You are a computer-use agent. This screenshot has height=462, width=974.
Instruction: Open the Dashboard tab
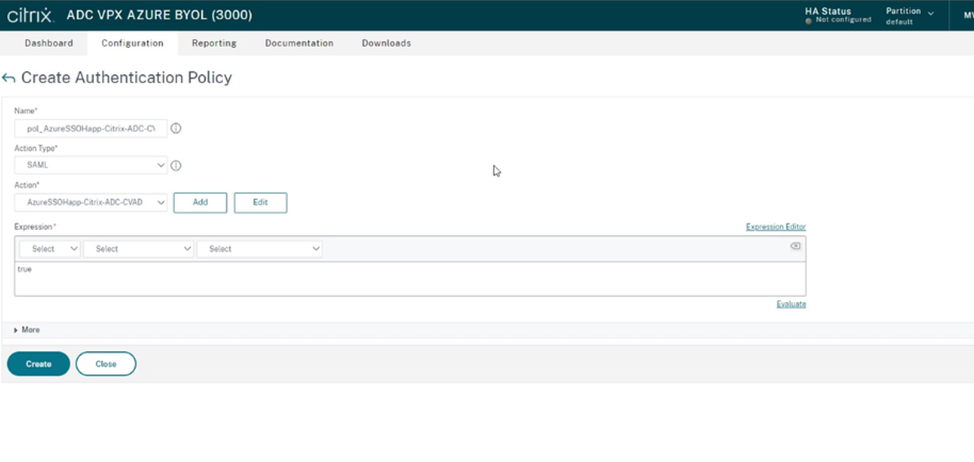(x=48, y=43)
